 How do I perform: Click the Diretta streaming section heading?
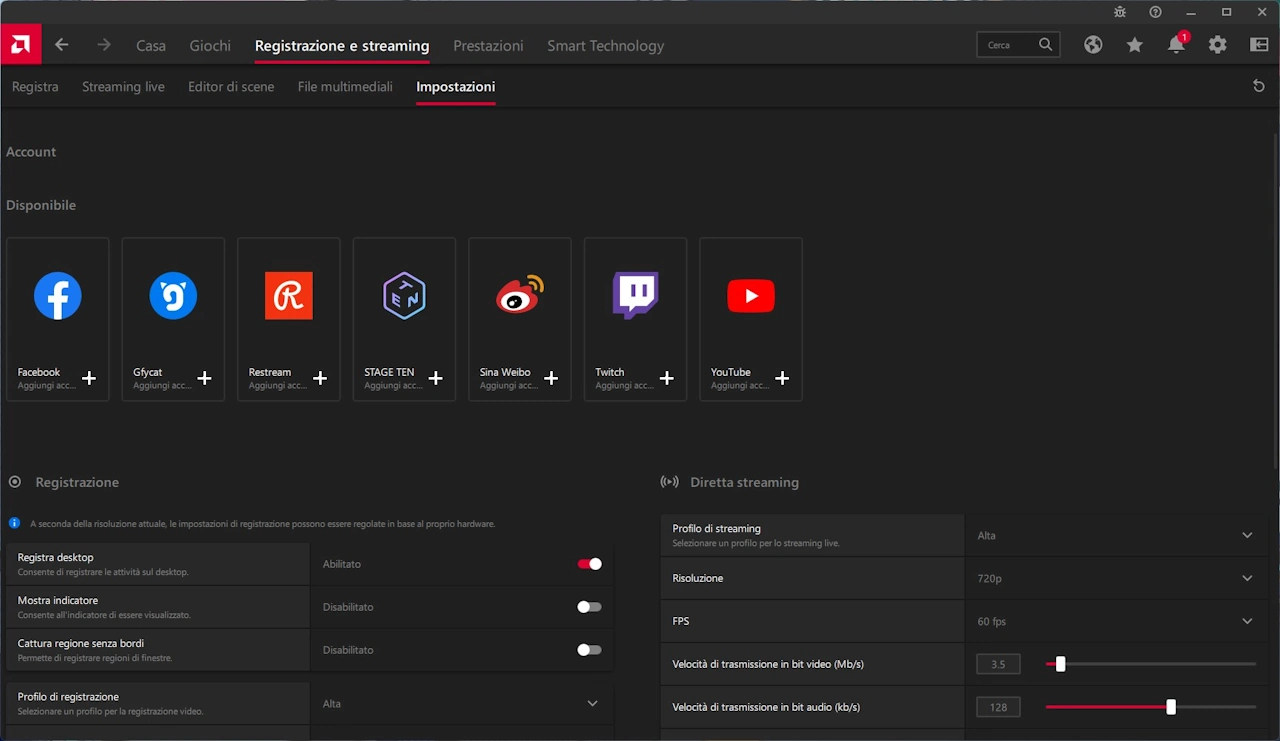744,482
